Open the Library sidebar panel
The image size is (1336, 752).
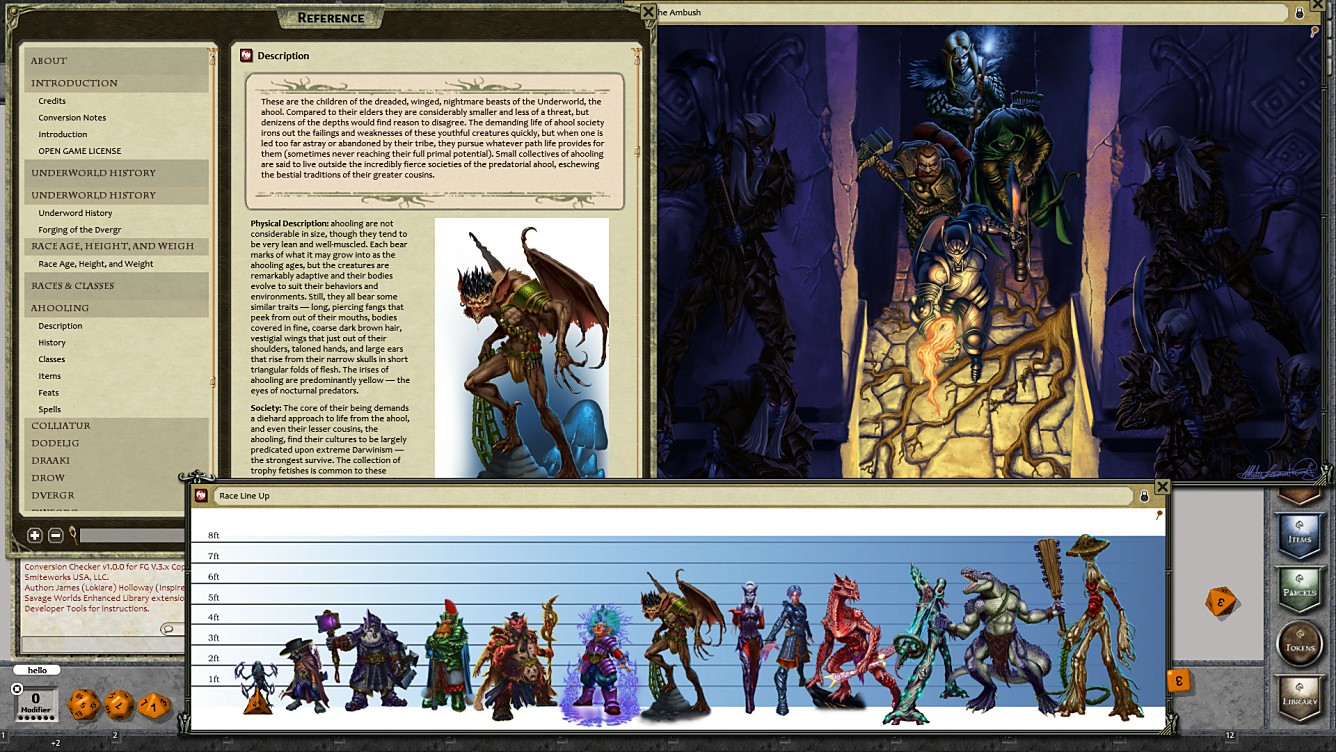tap(1300, 691)
